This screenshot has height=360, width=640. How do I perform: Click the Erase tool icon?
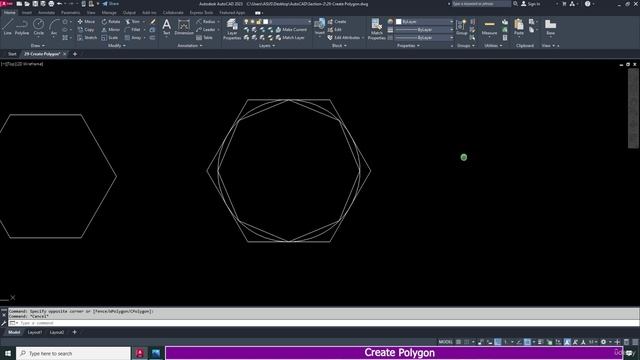[x=153, y=21]
